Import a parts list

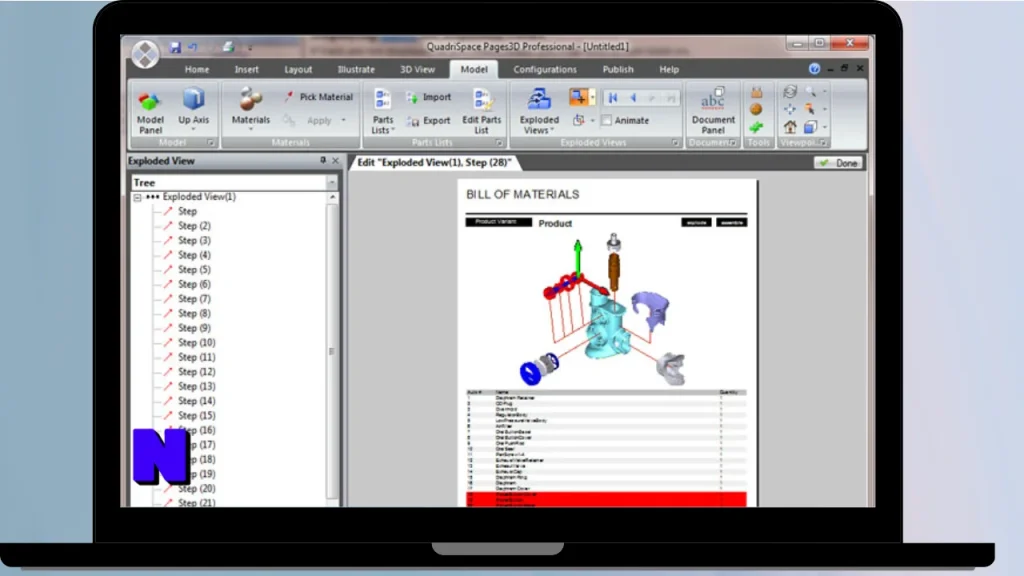(x=428, y=97)
